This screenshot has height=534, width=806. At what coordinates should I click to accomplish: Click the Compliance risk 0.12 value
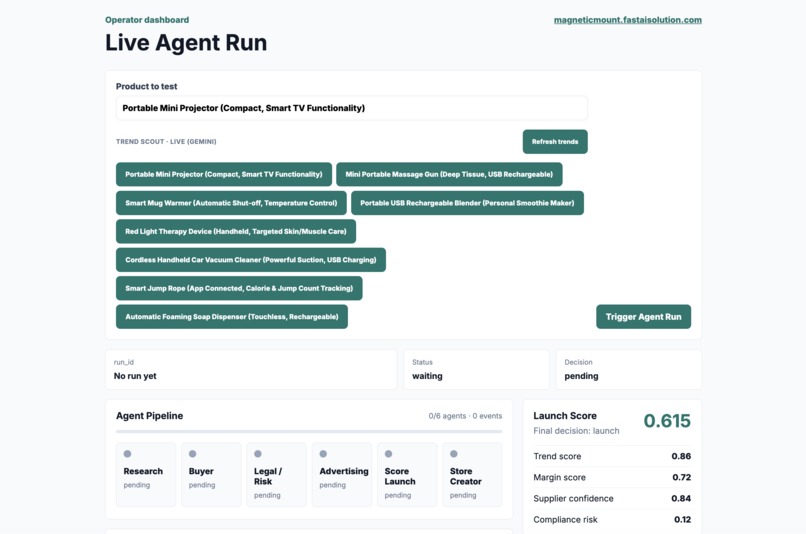point(683,520)
